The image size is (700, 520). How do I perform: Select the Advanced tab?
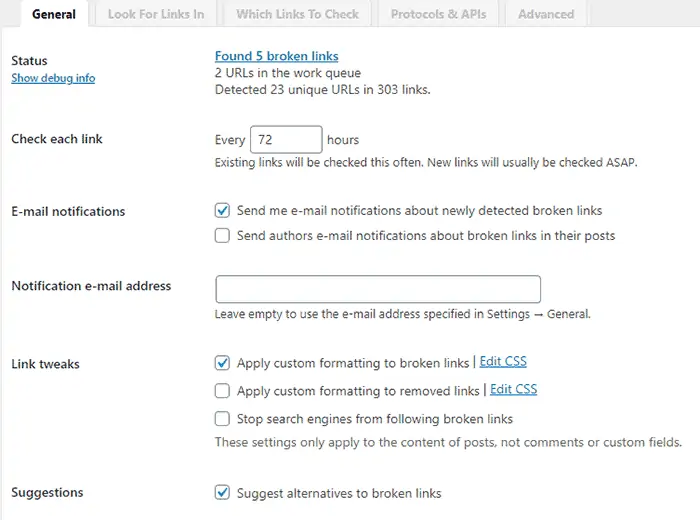point(546,14)
